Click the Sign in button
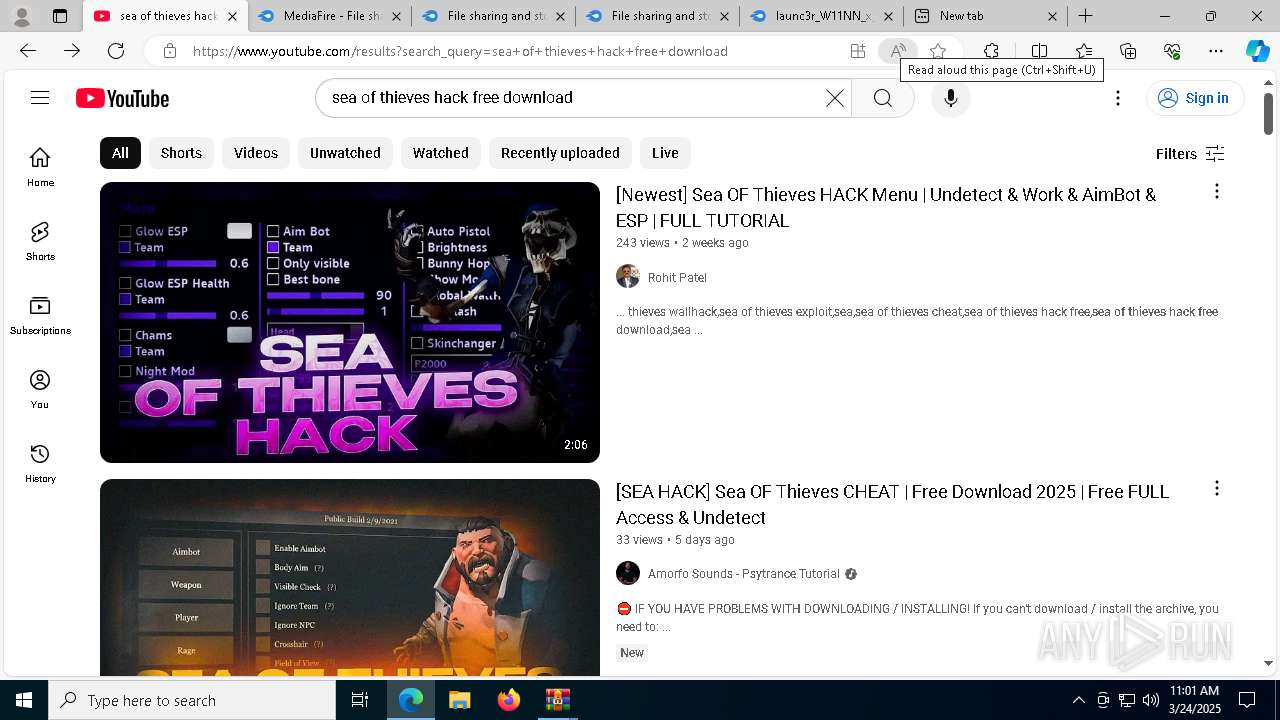The width and height of the screenshot is (1280, 720). tap(1194, 98)
